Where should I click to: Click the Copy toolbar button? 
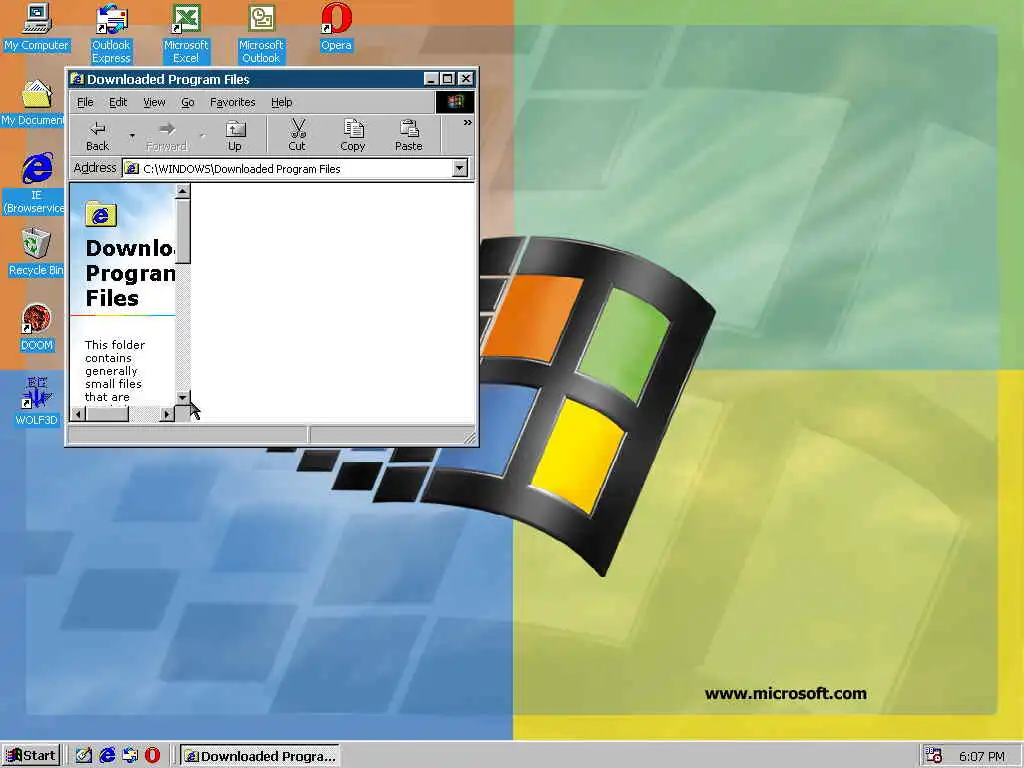pyautogui.click(x=353, y=136)
